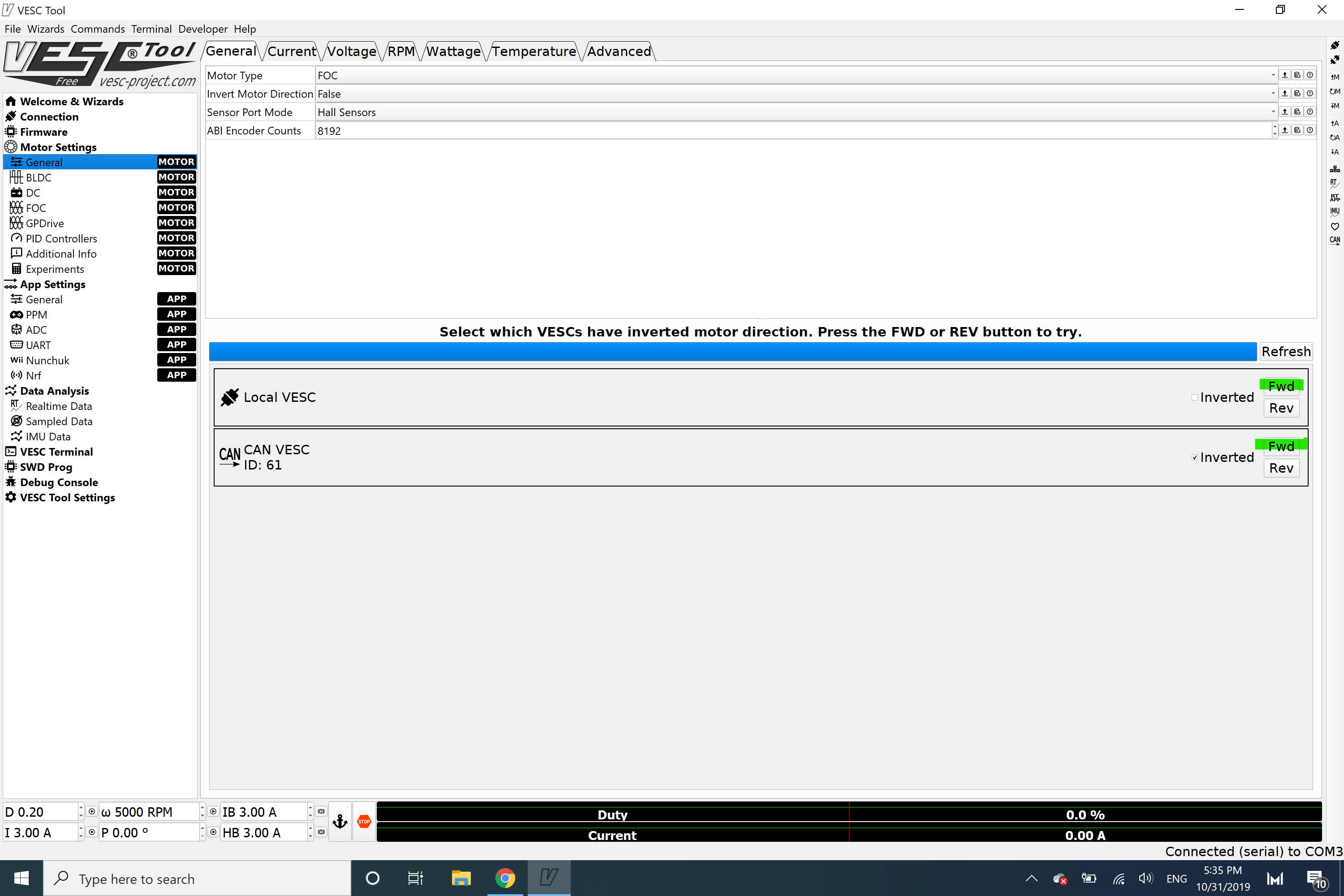Screen dimensions: 1344x896
Task: Click the anchor brake icon button
Action: pos(340,821)
